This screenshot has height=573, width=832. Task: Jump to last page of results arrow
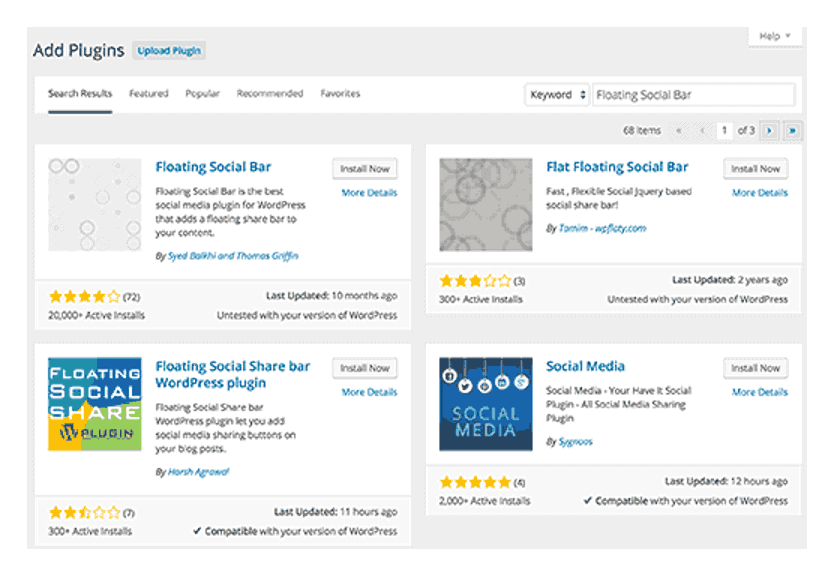click(792, 131)
